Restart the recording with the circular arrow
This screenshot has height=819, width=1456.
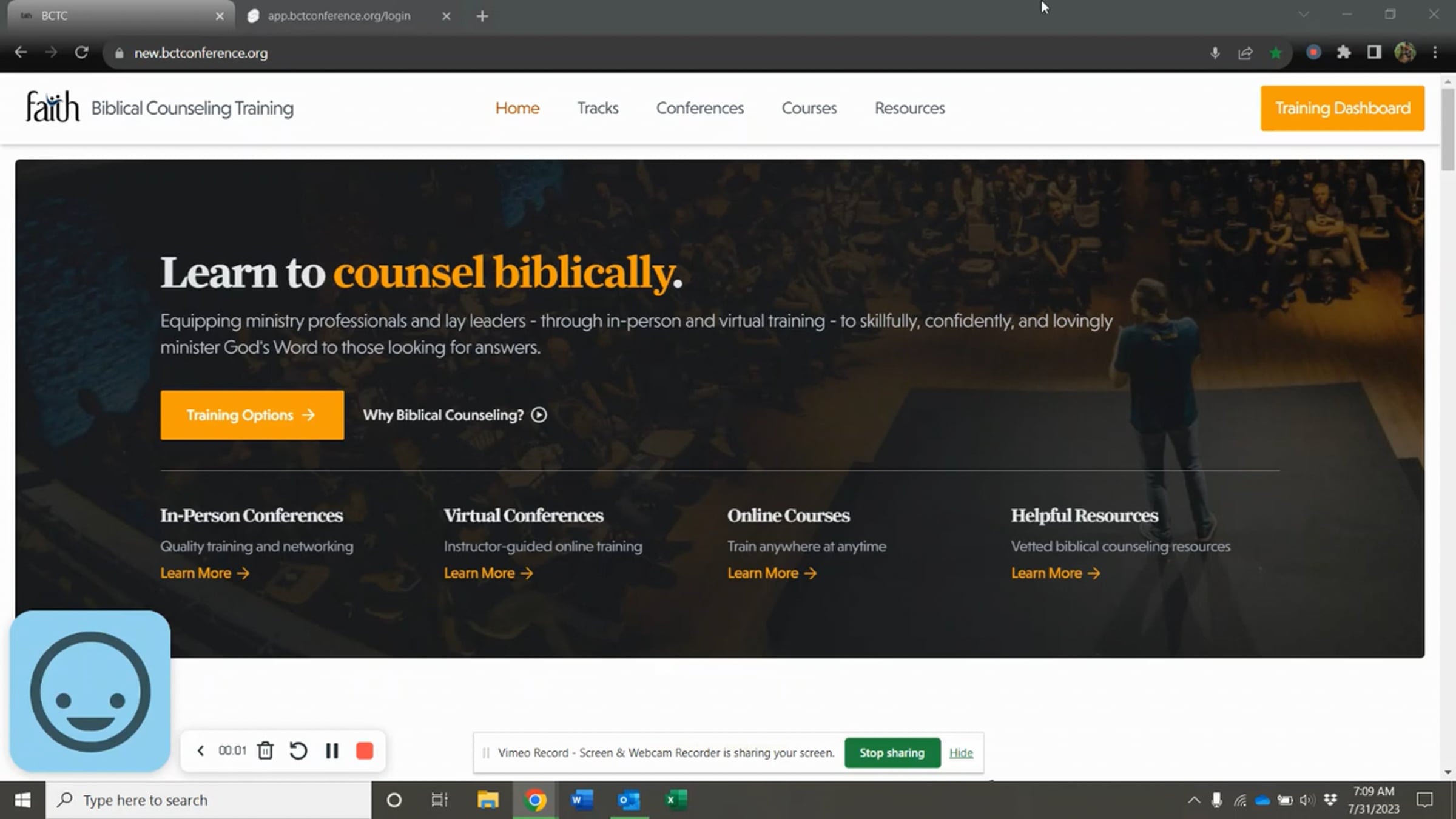(298, 751)
